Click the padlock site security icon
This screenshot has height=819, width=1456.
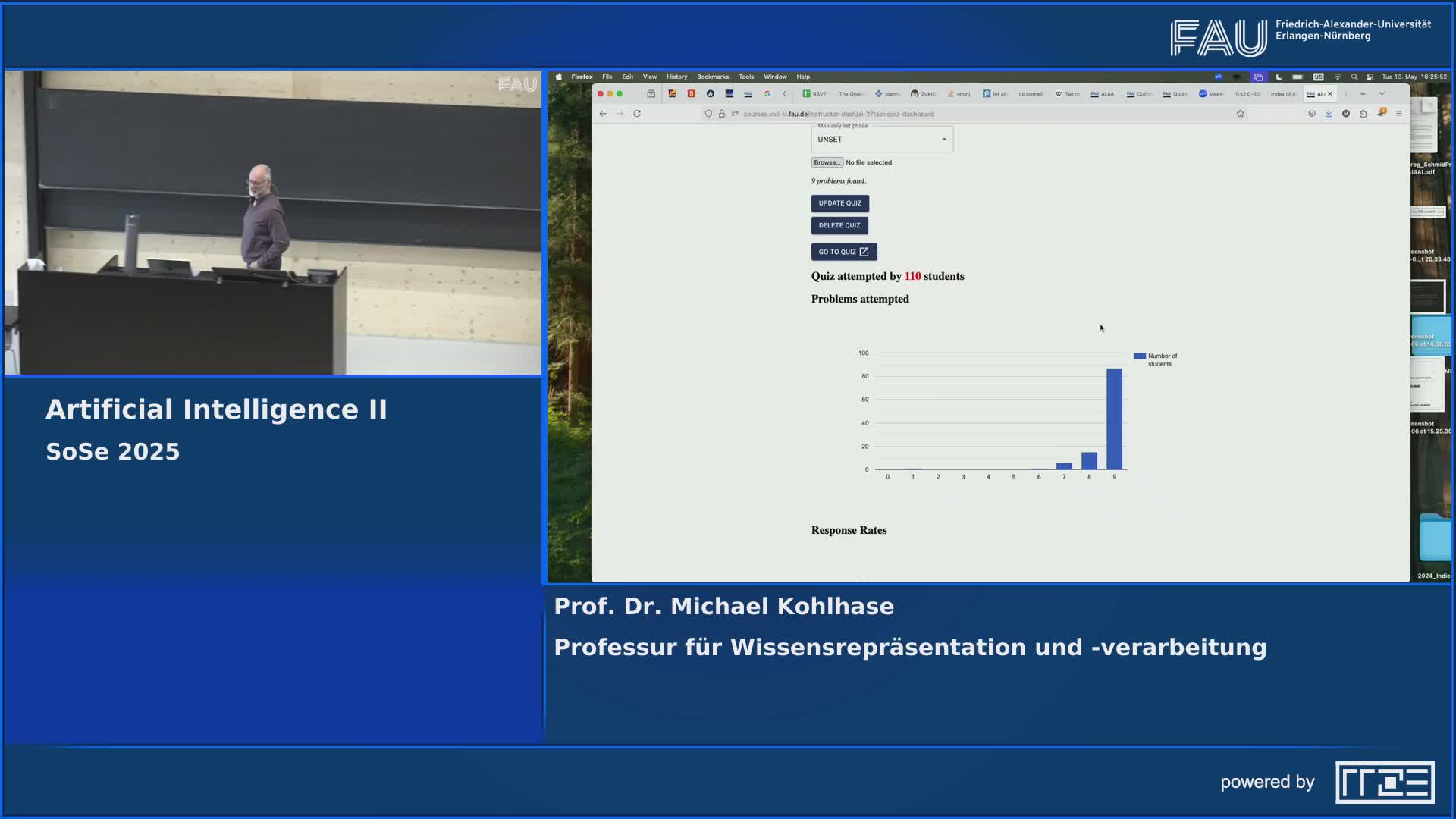tap(721, 115)
